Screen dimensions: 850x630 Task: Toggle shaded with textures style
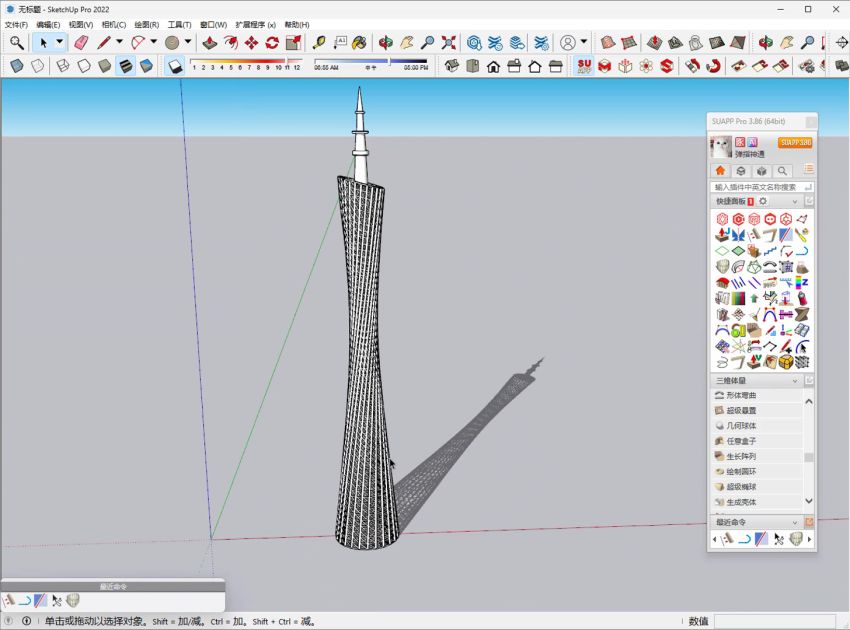pos(125,66)
